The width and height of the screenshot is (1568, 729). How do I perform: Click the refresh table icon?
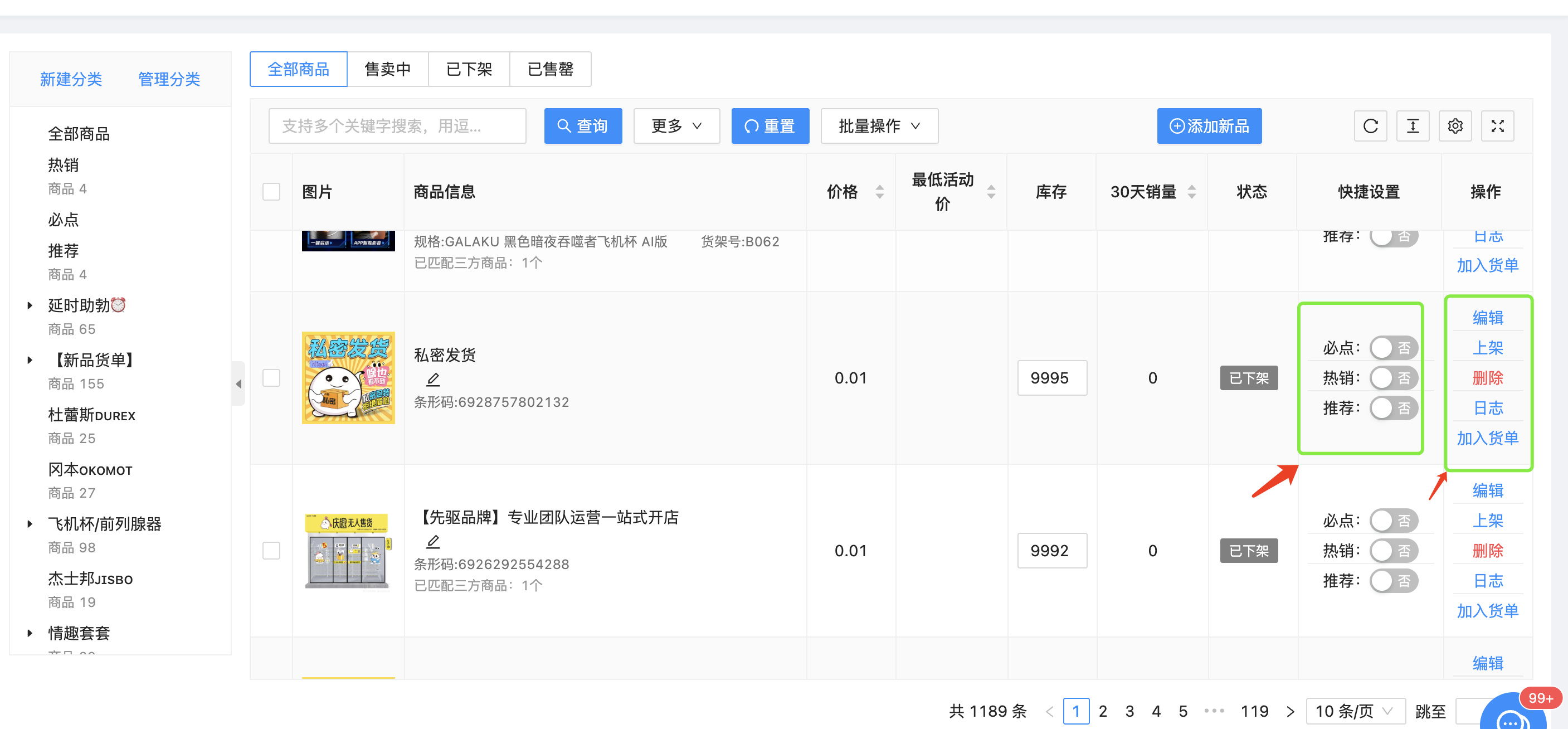point(1370,126)
